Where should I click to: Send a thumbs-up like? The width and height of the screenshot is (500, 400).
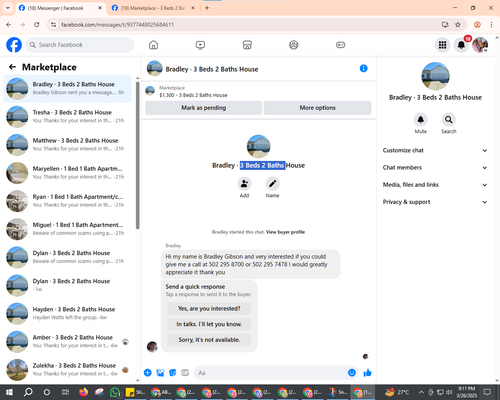pos(367,373)
